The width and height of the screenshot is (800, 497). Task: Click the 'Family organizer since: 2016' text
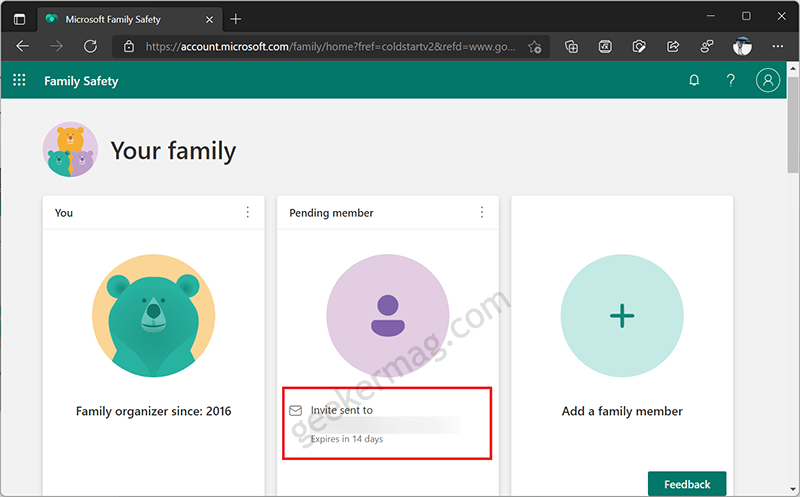pyautogui.click(x=154, y=411)
